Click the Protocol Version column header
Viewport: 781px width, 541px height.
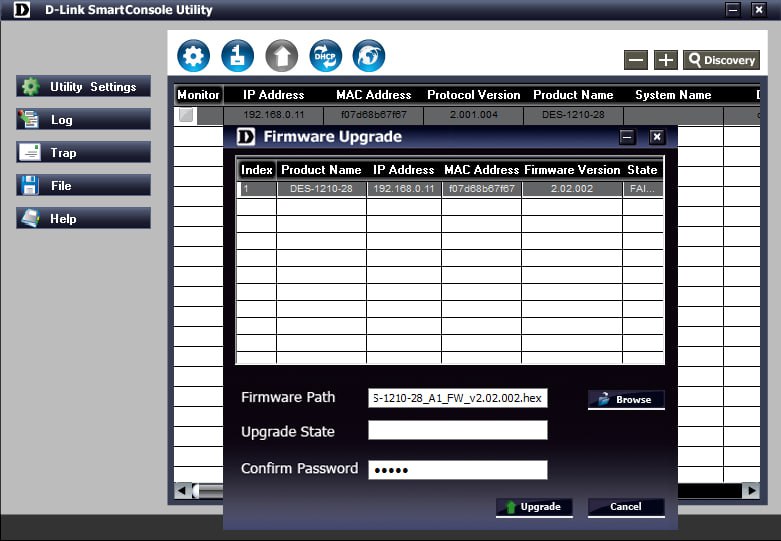[474, 95]
